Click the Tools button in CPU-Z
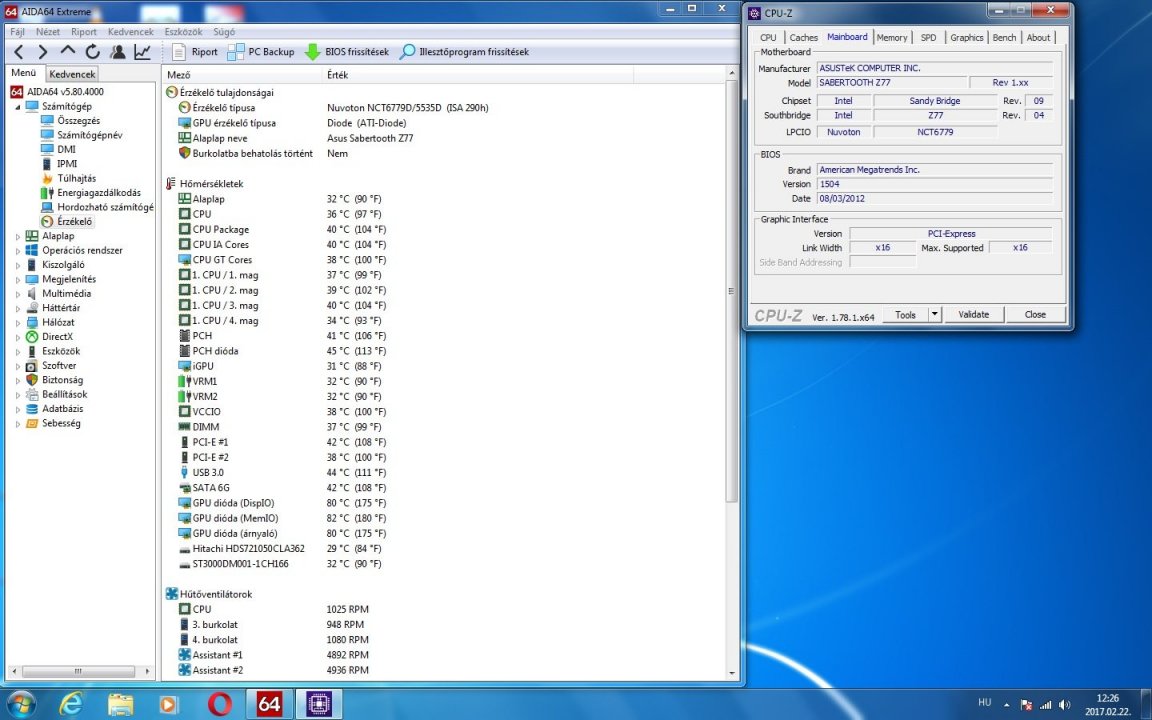Image resolution: width=1152 pixels, height=720 pixels. (x=905, y=314)
